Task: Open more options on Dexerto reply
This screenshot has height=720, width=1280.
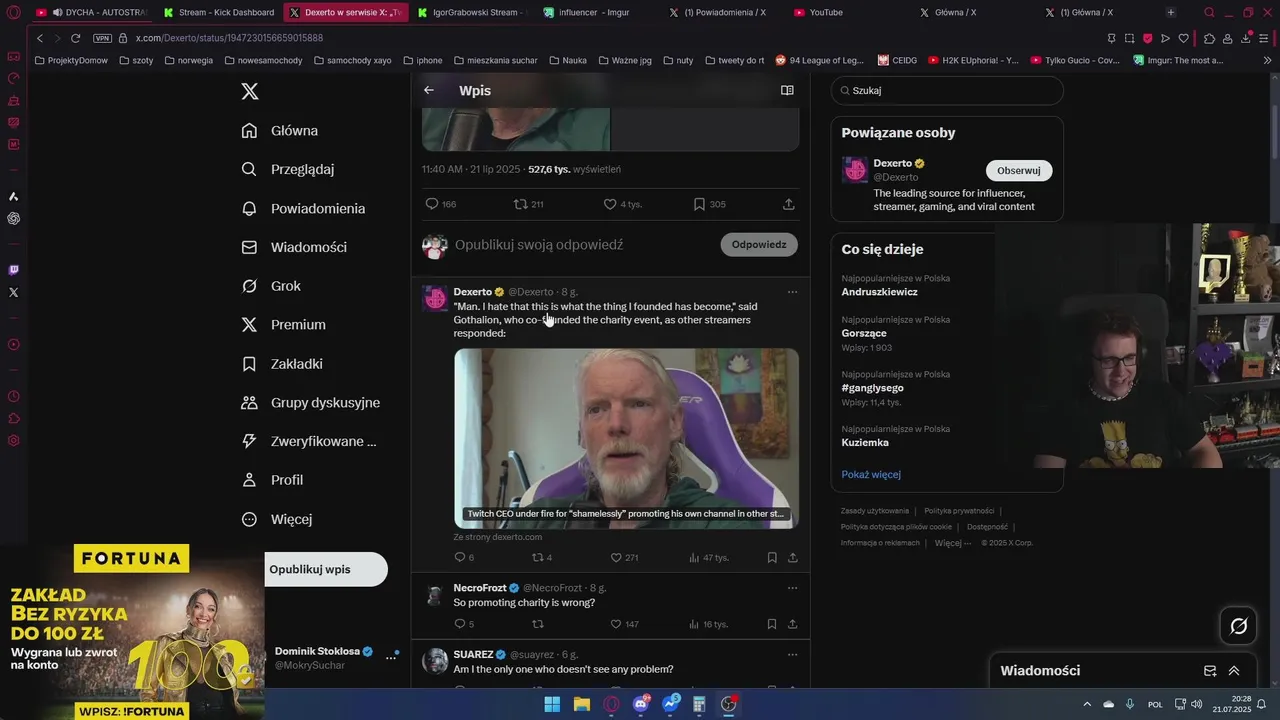Action: click(792, 292)
